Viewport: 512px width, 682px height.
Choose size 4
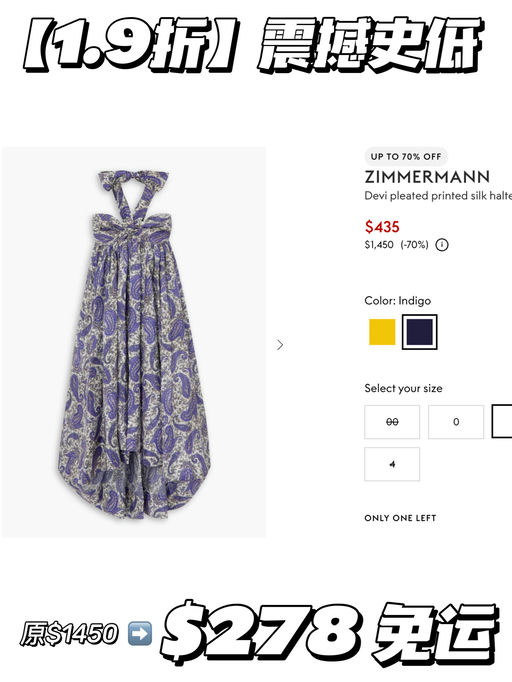tap(392, 464)
